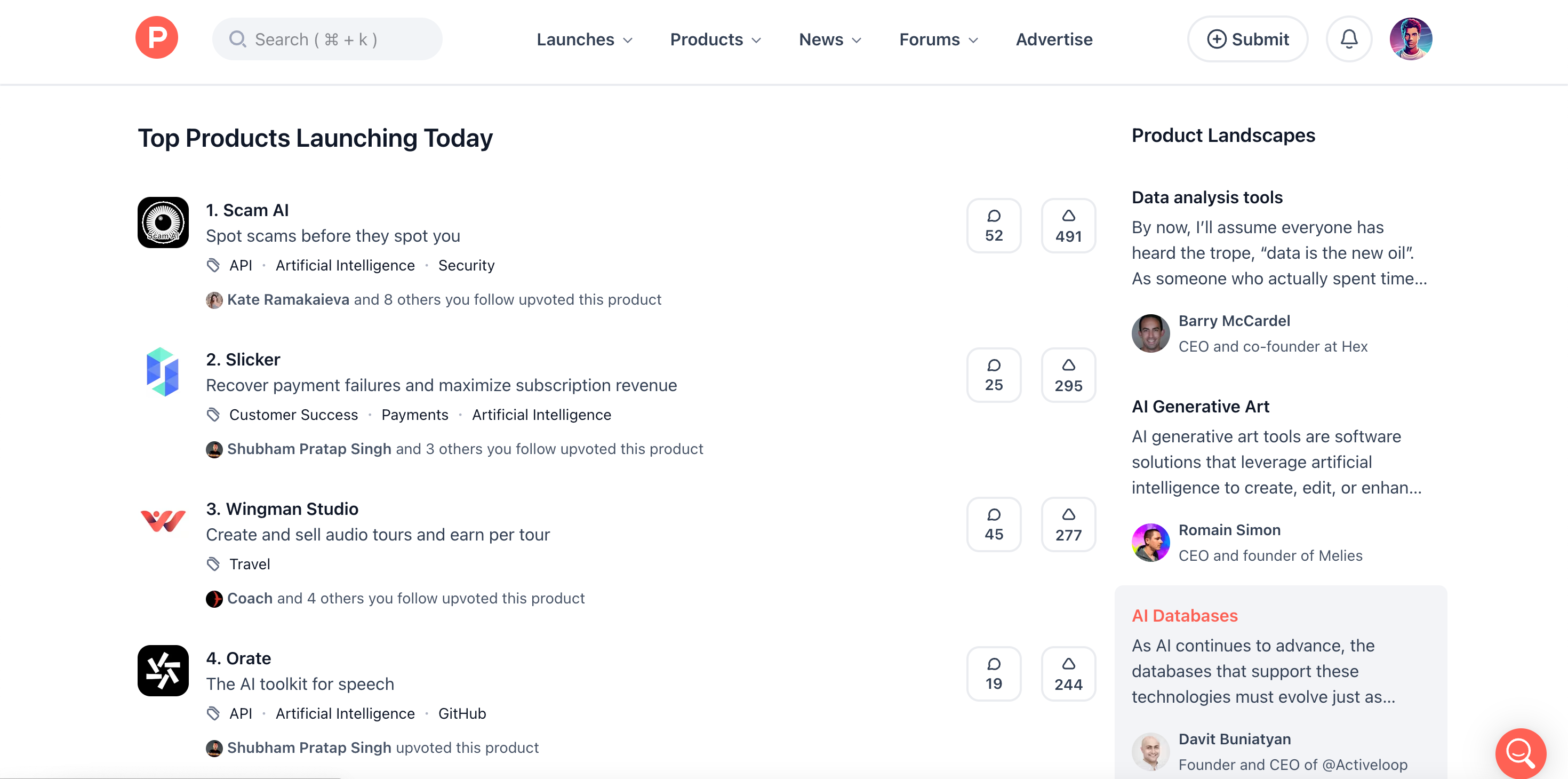Open Shubham Pratap Singh link under Slicker
1568x779 pixels.
[309, 449]
